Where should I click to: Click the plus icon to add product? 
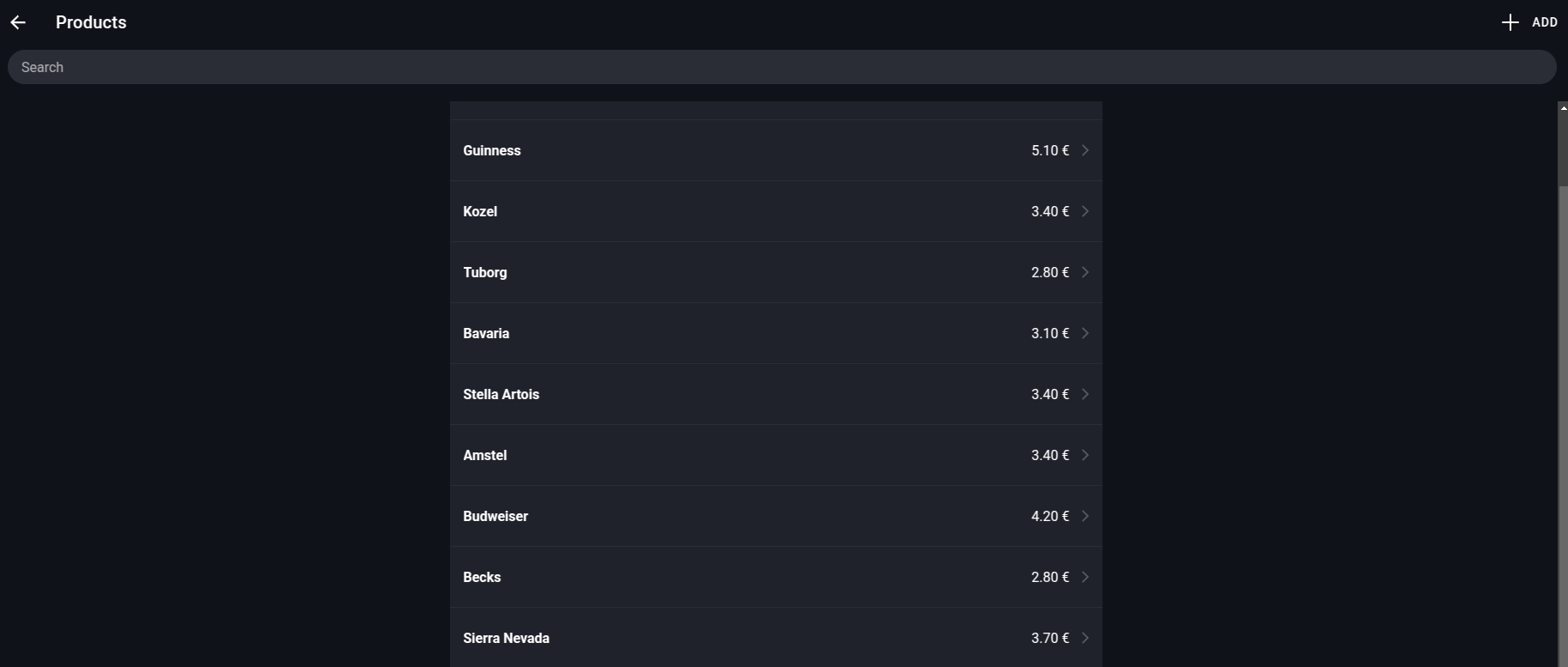(x=1510, y=22)
